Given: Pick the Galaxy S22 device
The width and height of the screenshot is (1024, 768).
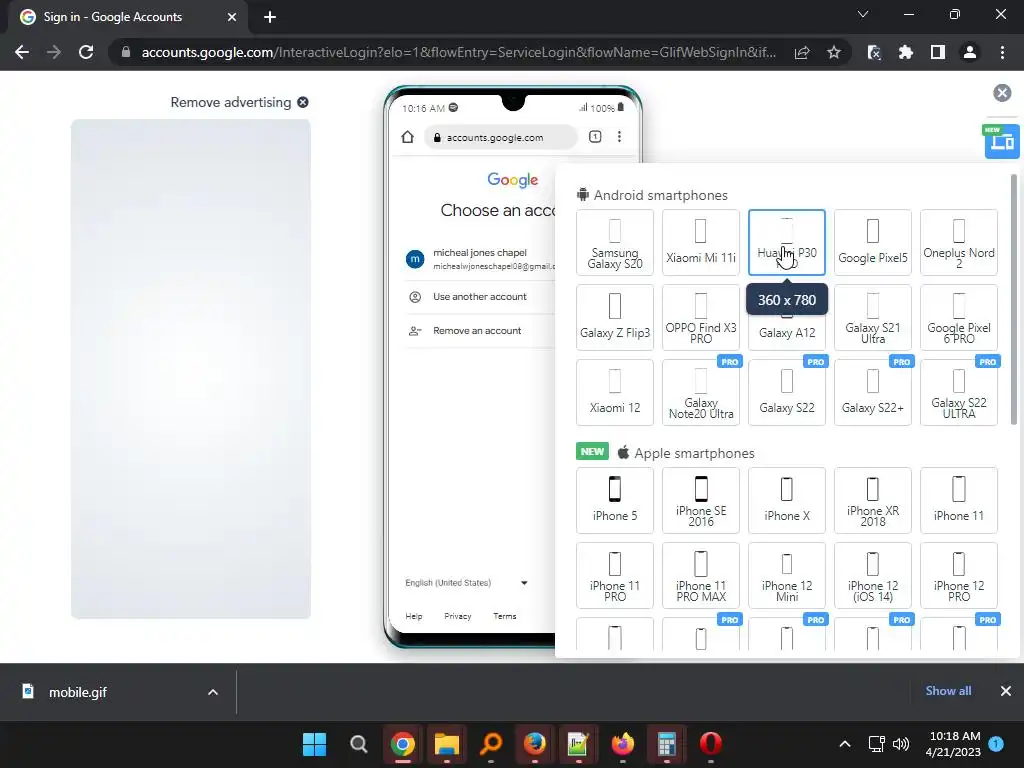Looking at the screenshot, I should pyautogui.click(x=787, y=392).
